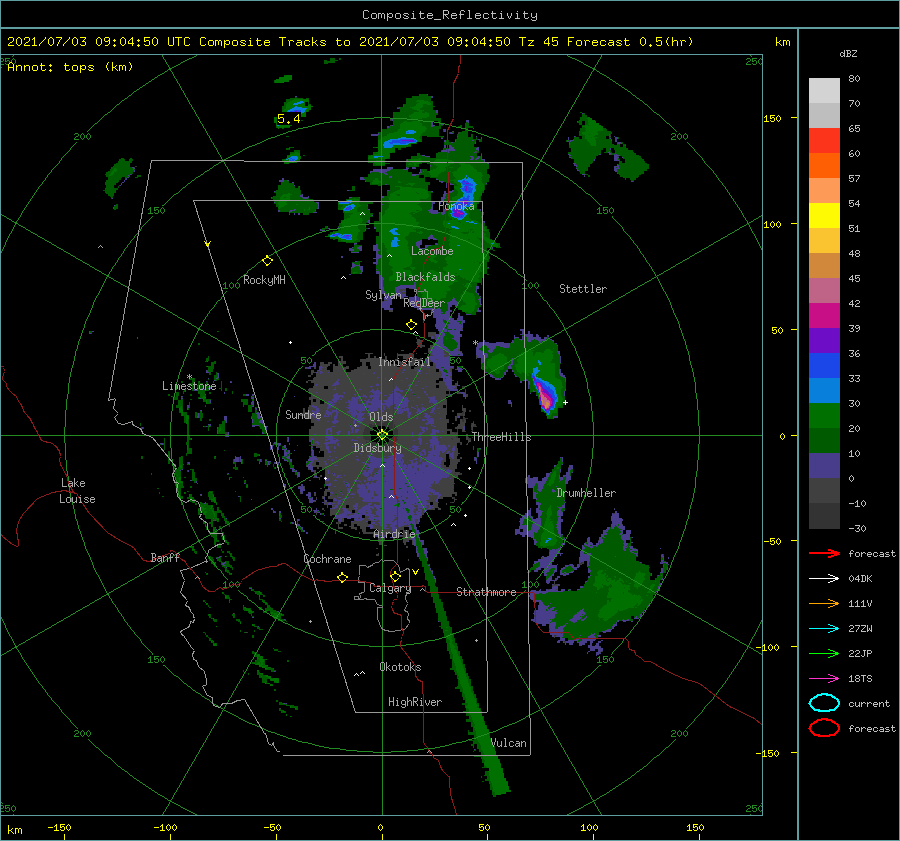Click the 5.4 storm top annotation

pos(289,119)
